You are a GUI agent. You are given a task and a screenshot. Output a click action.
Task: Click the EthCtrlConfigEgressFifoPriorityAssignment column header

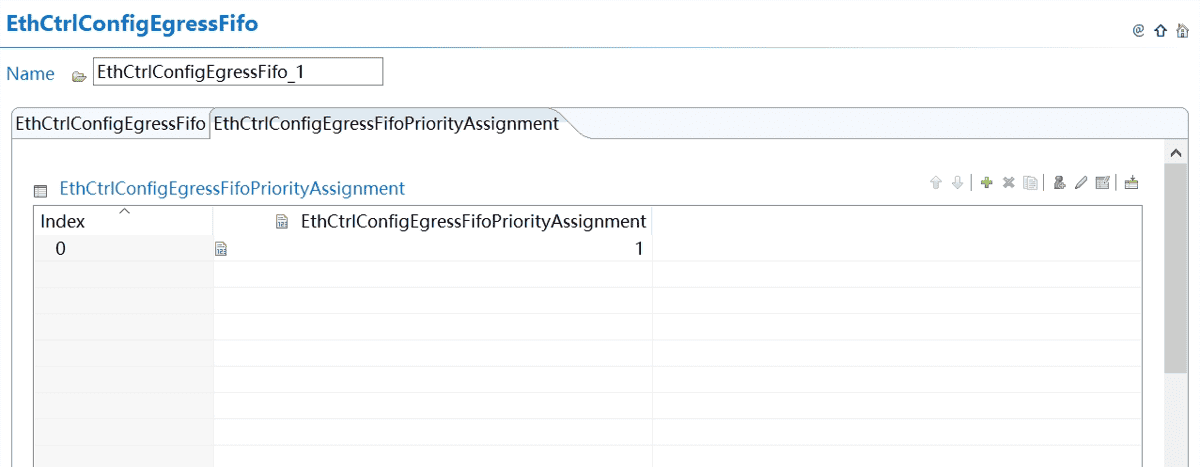click(x=473, y=221)
